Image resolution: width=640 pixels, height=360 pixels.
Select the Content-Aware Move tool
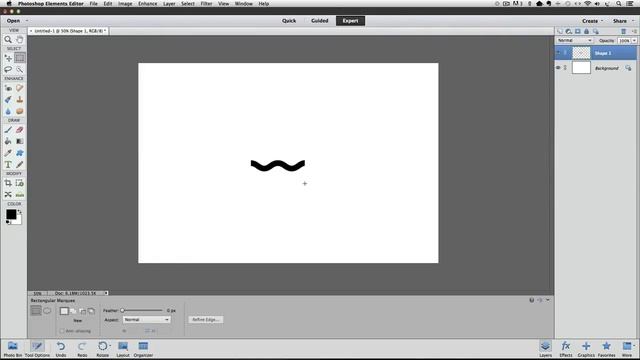[8, 195]
